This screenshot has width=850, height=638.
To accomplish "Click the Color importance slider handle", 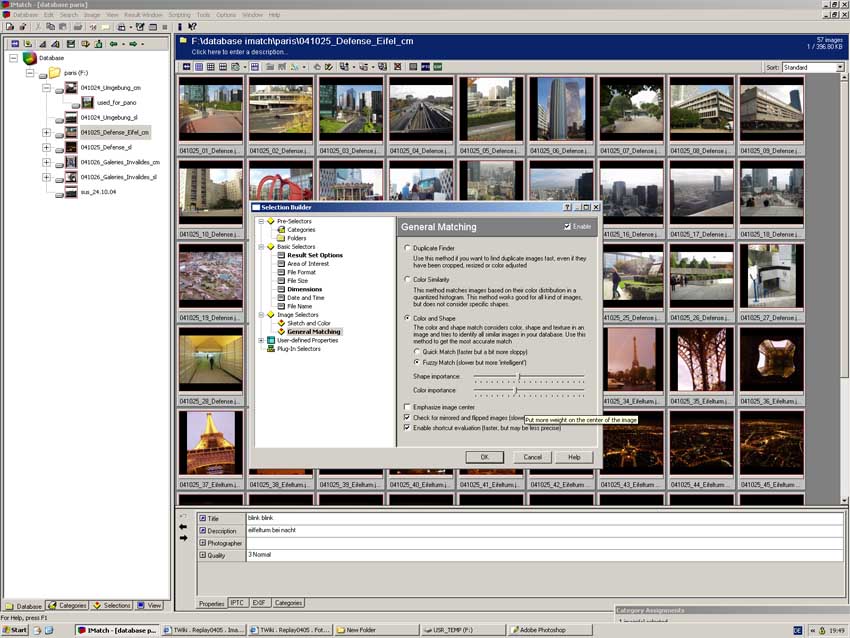I will pyautogui.click(x=516, y=390).
